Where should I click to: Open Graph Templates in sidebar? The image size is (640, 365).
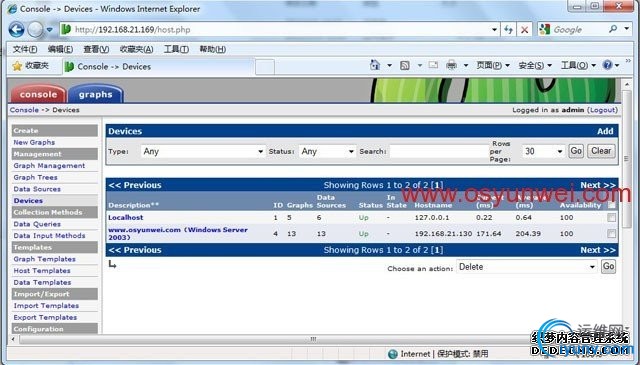point(44,259)
